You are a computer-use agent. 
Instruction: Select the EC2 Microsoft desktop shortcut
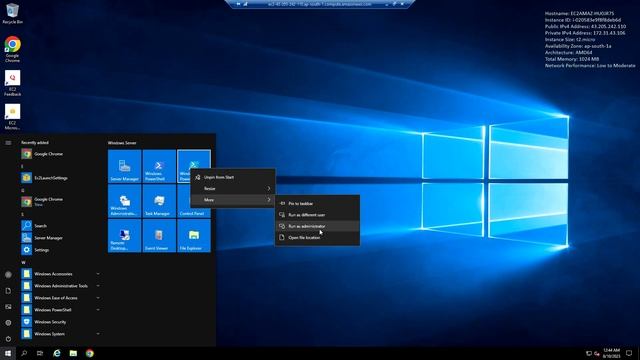(x=12, y=117)
